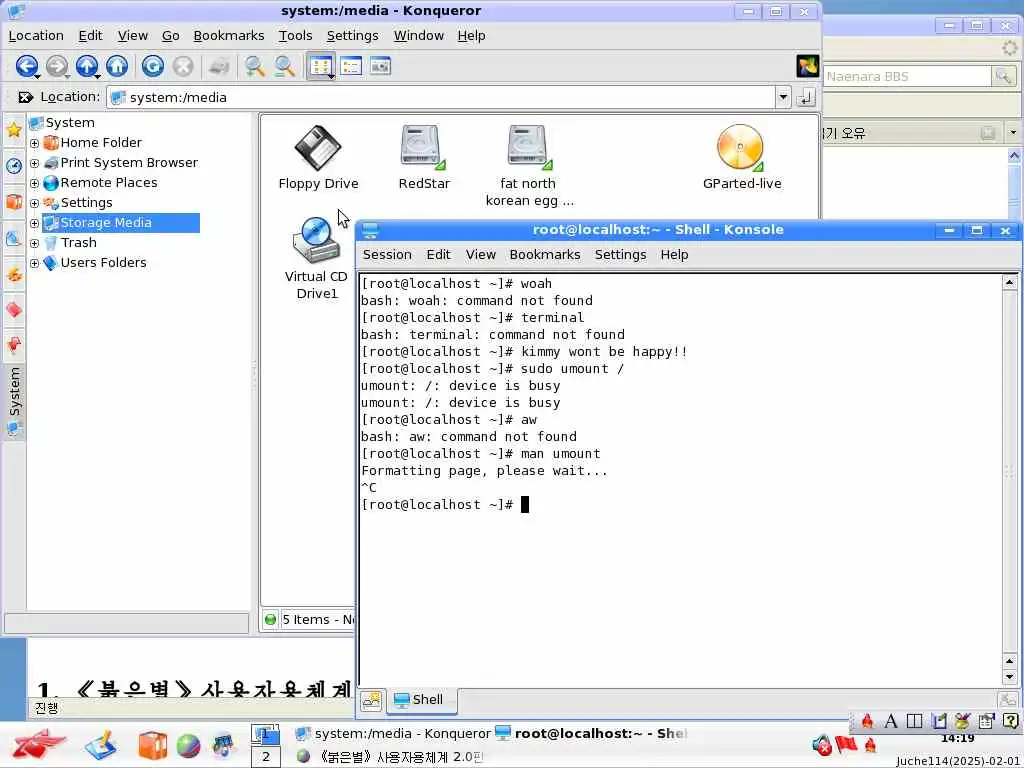Expand the Print System Browser node
The width and height of the screenshot is (1024, 768).
click(35, 163)
